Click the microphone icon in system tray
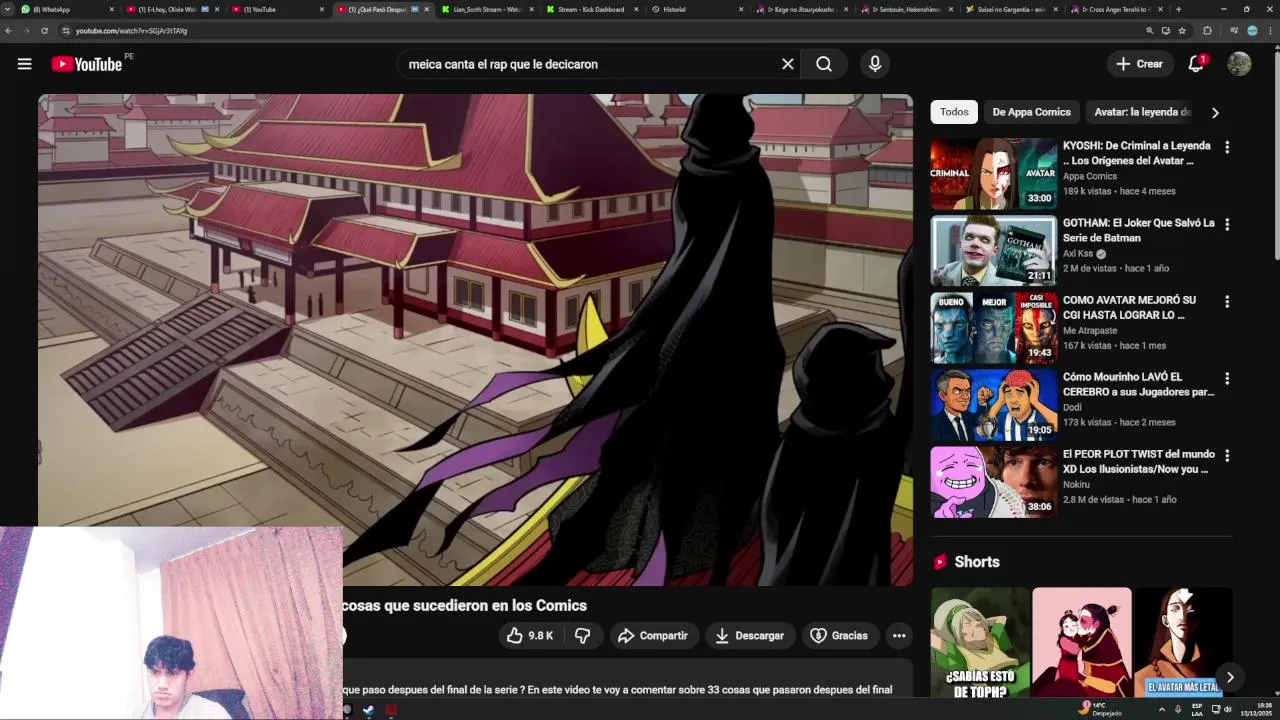Image resolution: width=1280 pixels, height=720 pixels. tap(1177, 709)
